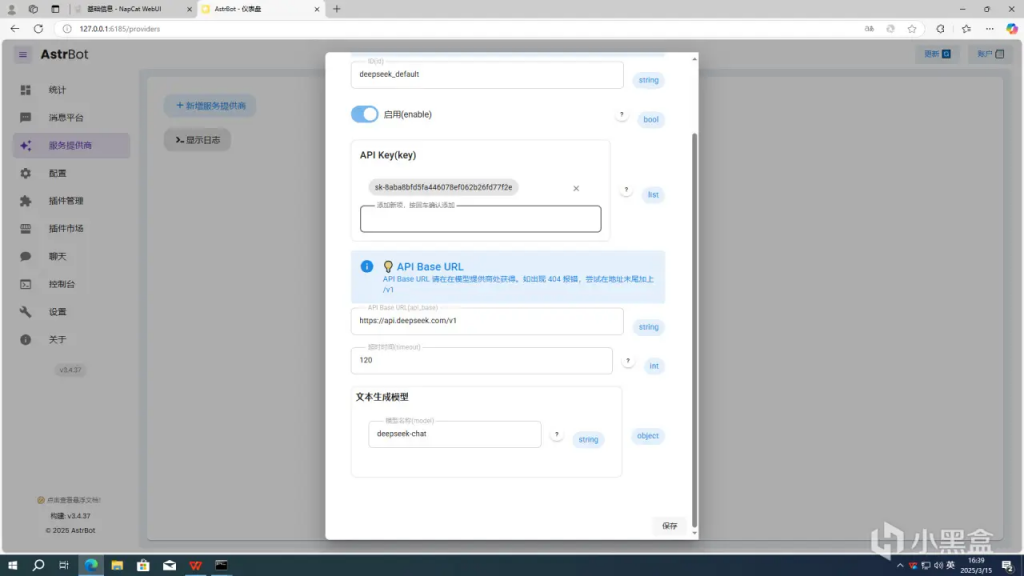Close the AstrBot 仪表盘 tab
Image resolution: width=1024 pixels, height=576 pixels.
[317, 9]
